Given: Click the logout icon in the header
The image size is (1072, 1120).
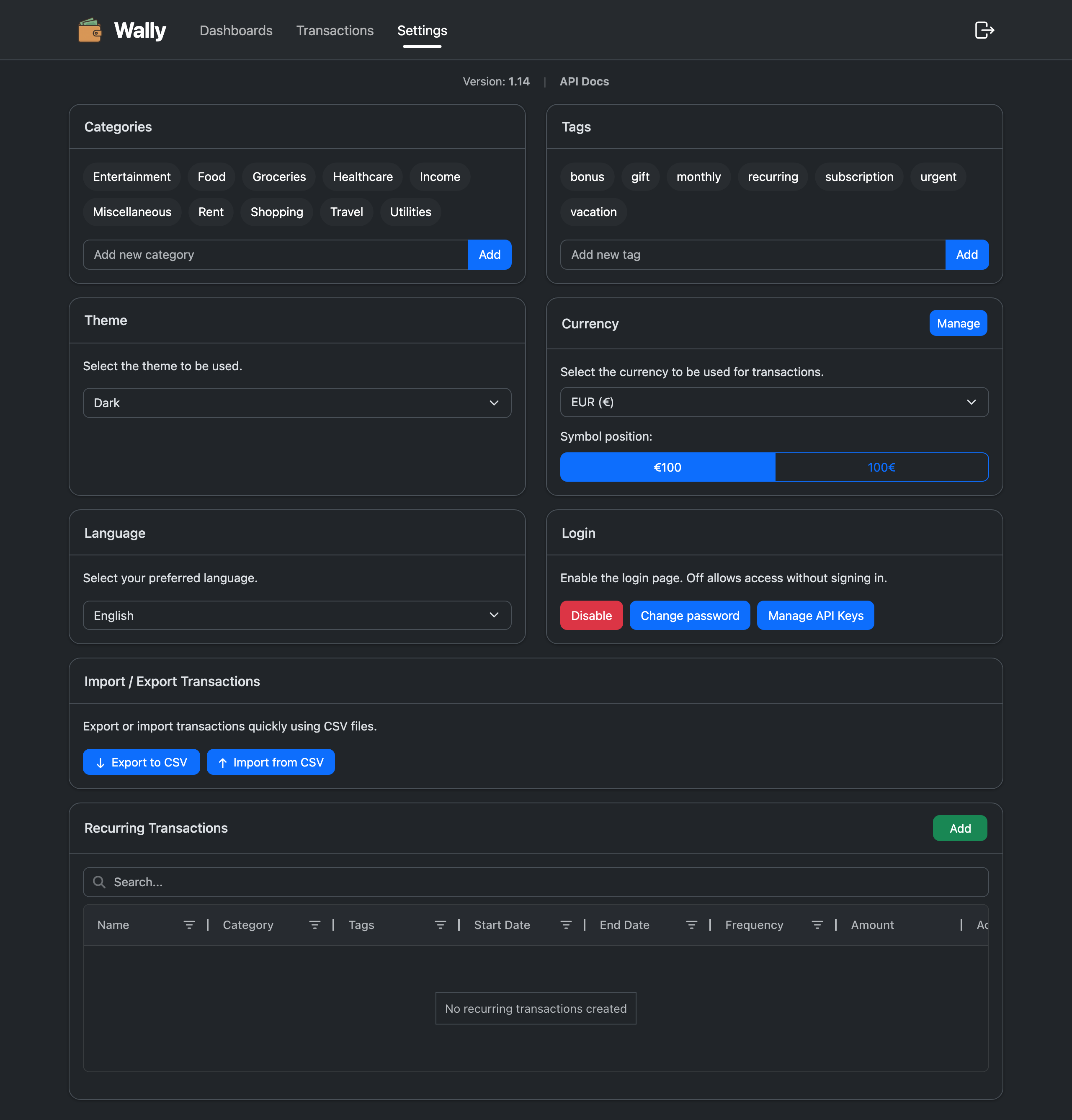Looking at the screenshot, I should (984, 30).
